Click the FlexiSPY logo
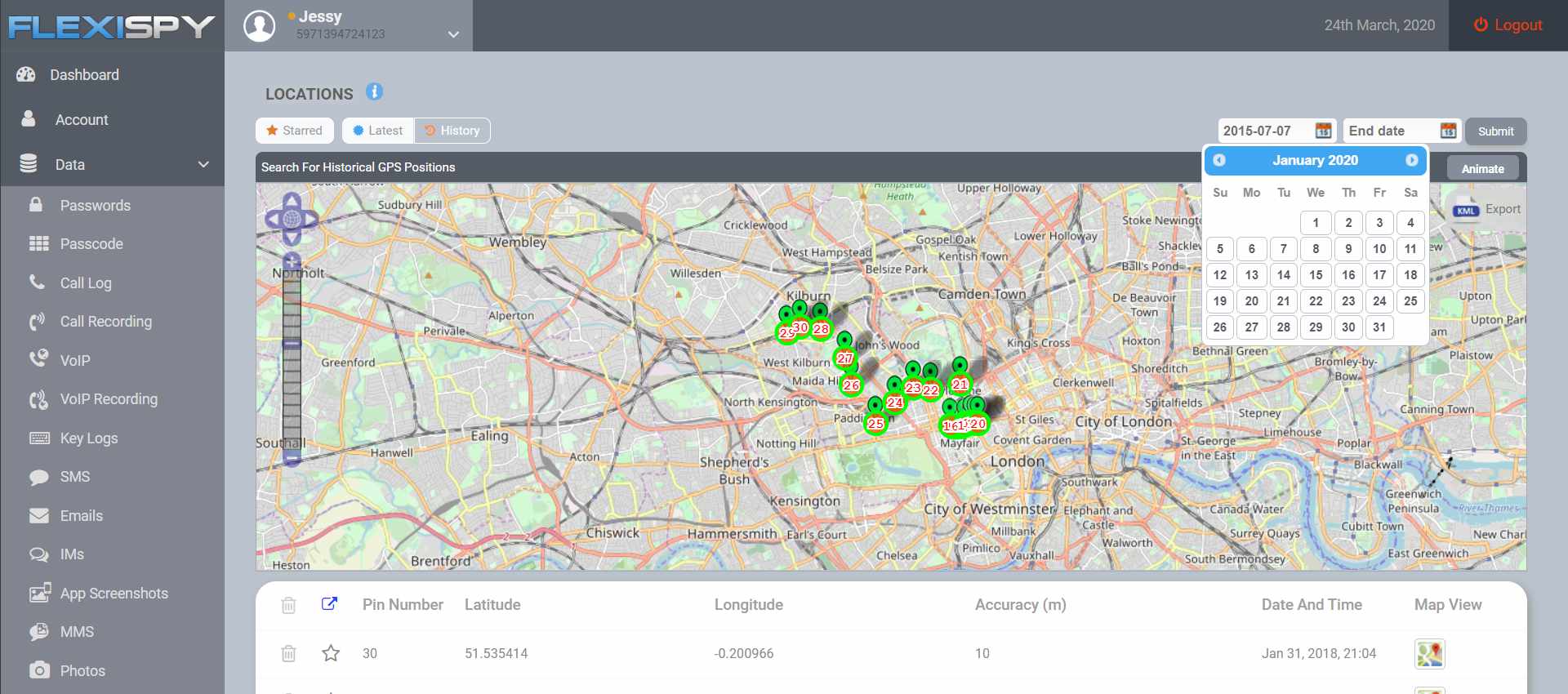This screenshot has height=694, width=1568. click(x=112, y=27)
